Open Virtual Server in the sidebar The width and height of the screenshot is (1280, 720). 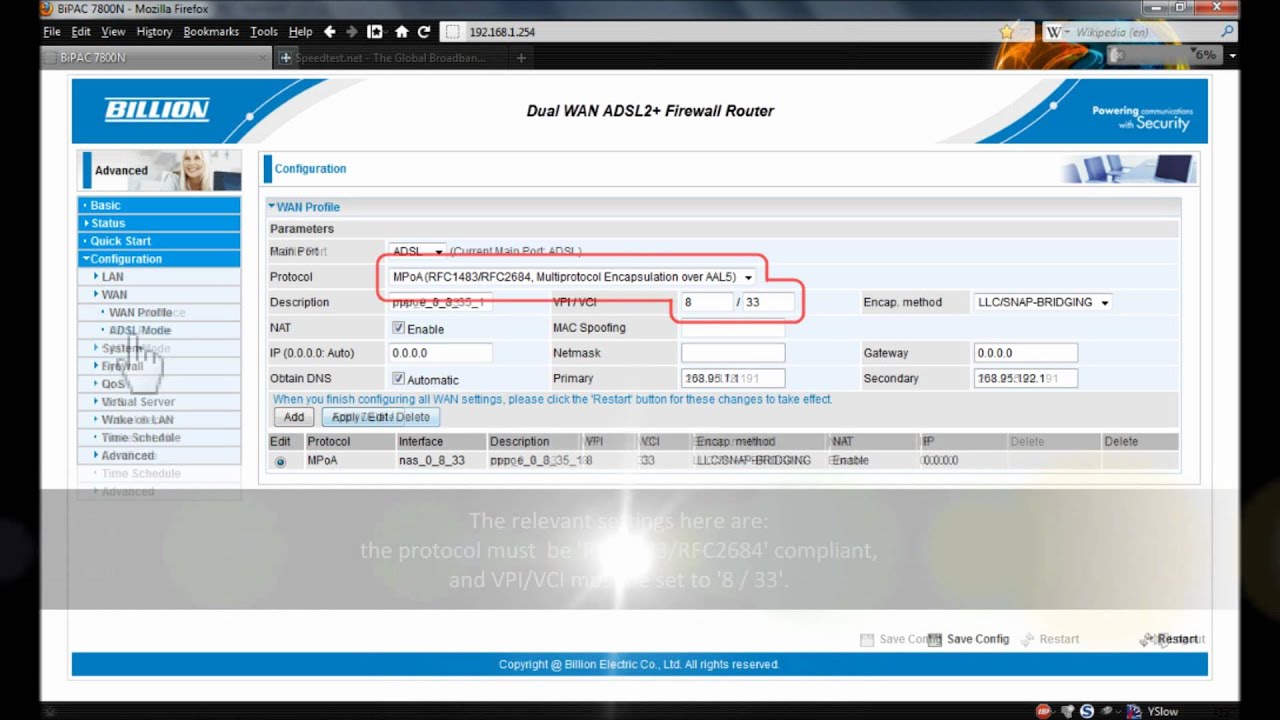click(138, 402)
